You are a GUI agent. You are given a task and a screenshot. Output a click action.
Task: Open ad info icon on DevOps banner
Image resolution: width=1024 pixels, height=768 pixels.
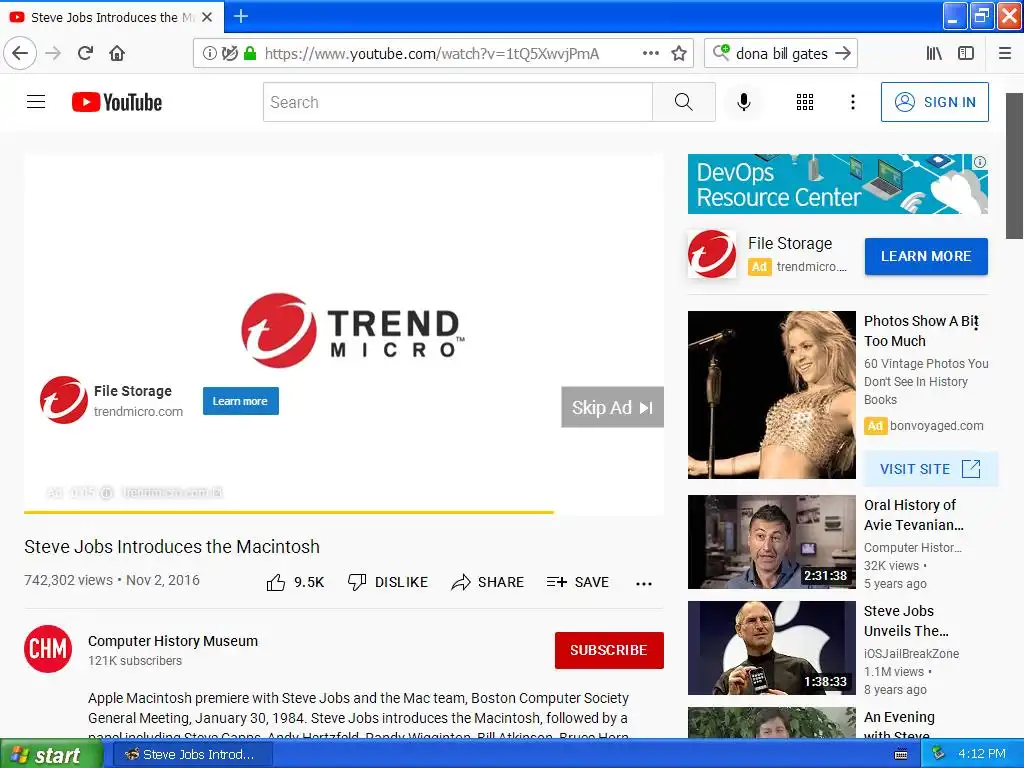tap(980, 162)
